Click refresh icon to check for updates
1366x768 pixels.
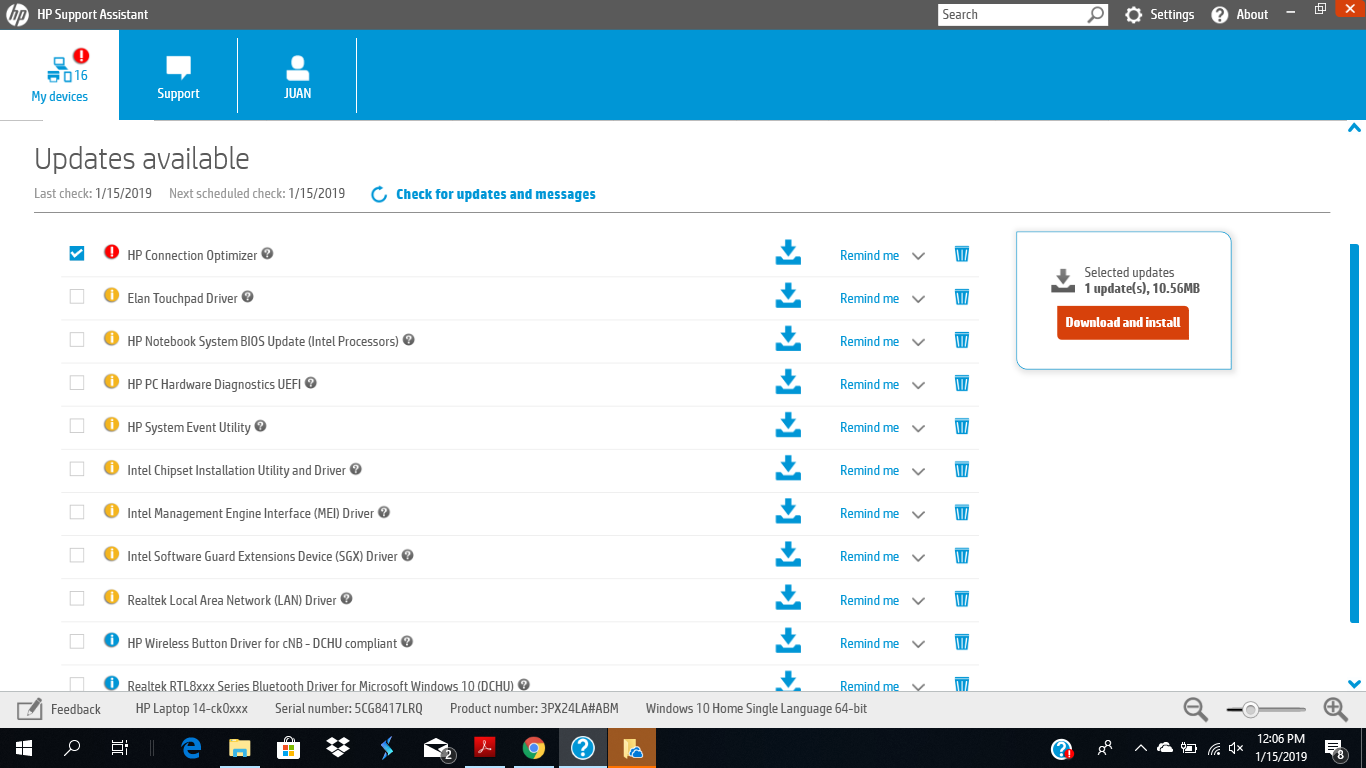point(379,194)
